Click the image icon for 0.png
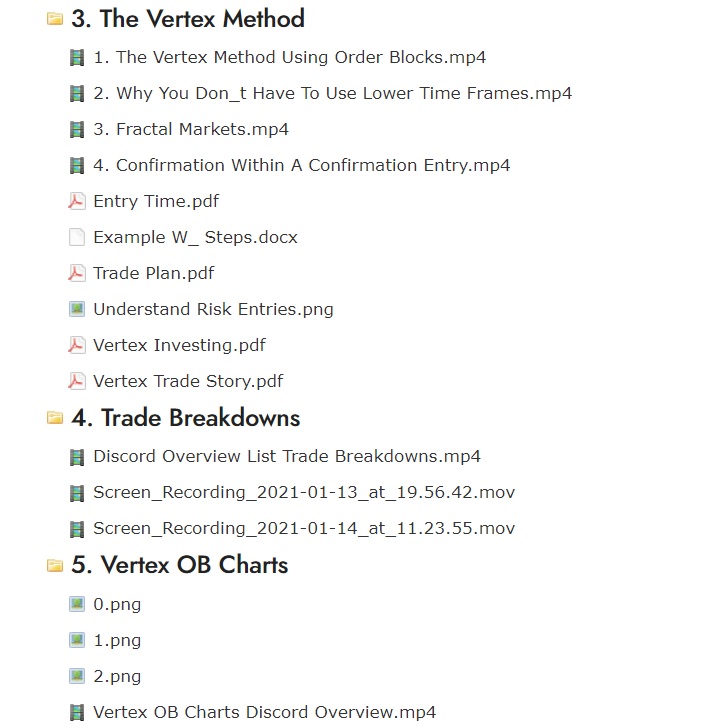The width and height of the screenshot is (707, 728). (77, 604)
